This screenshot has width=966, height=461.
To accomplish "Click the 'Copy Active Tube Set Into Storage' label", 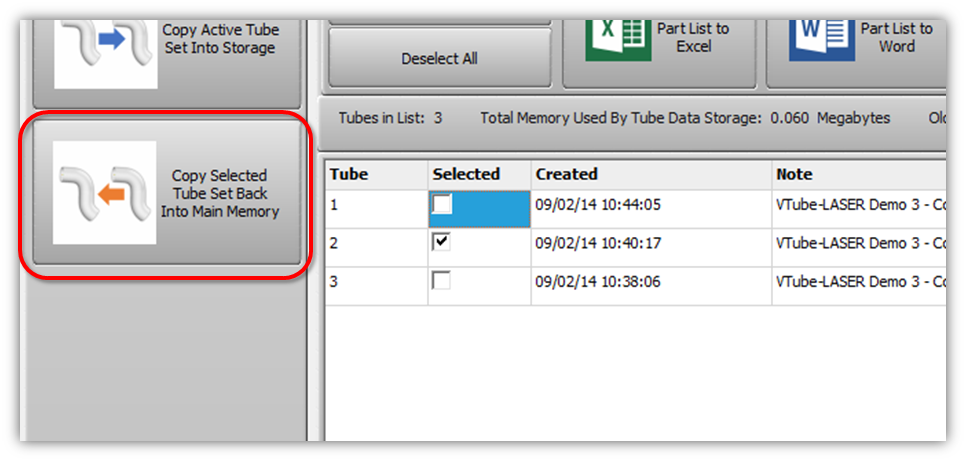I will tap(220, 39).
